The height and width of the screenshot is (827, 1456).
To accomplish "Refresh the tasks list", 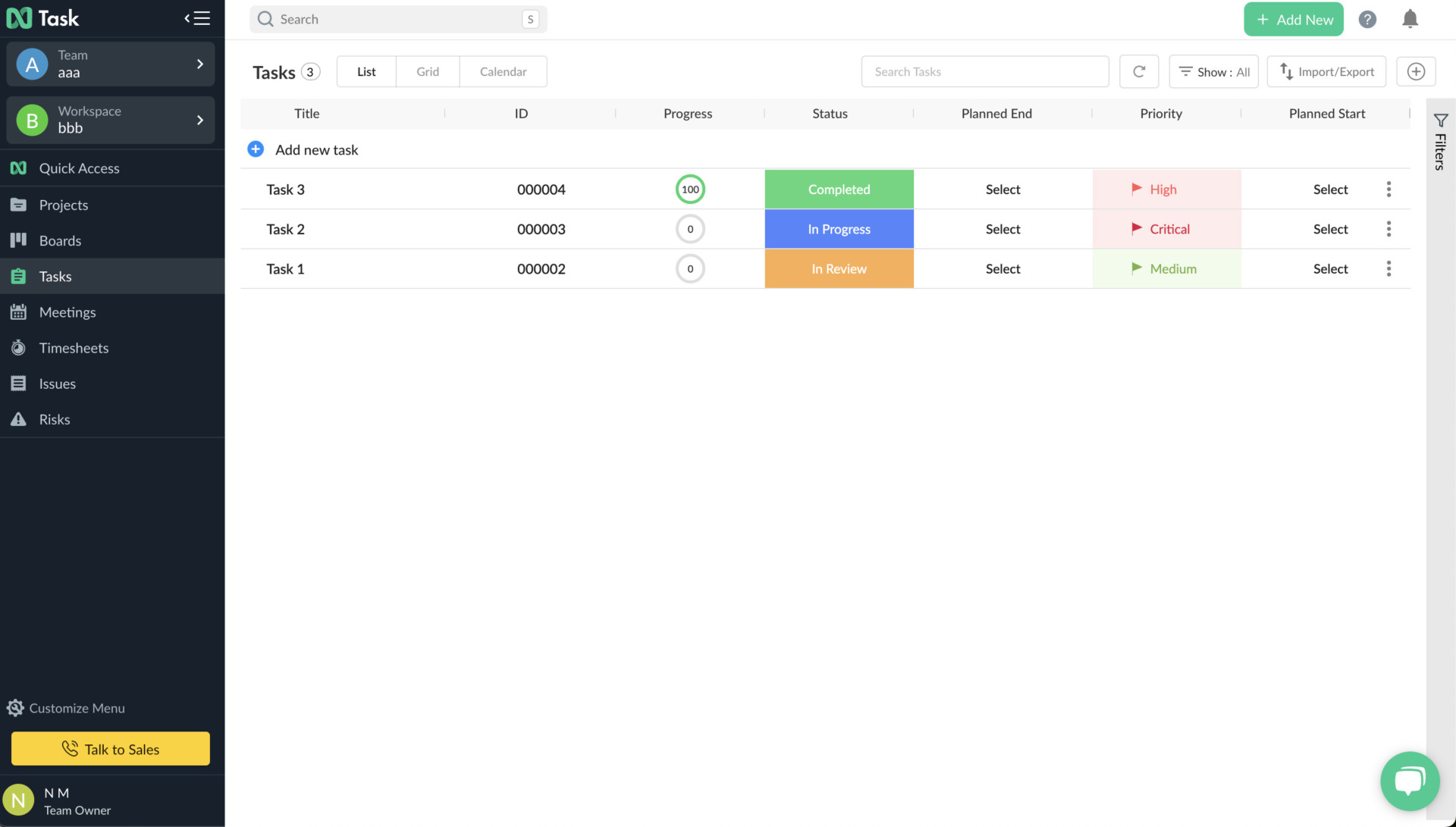I will point(1138,71).
